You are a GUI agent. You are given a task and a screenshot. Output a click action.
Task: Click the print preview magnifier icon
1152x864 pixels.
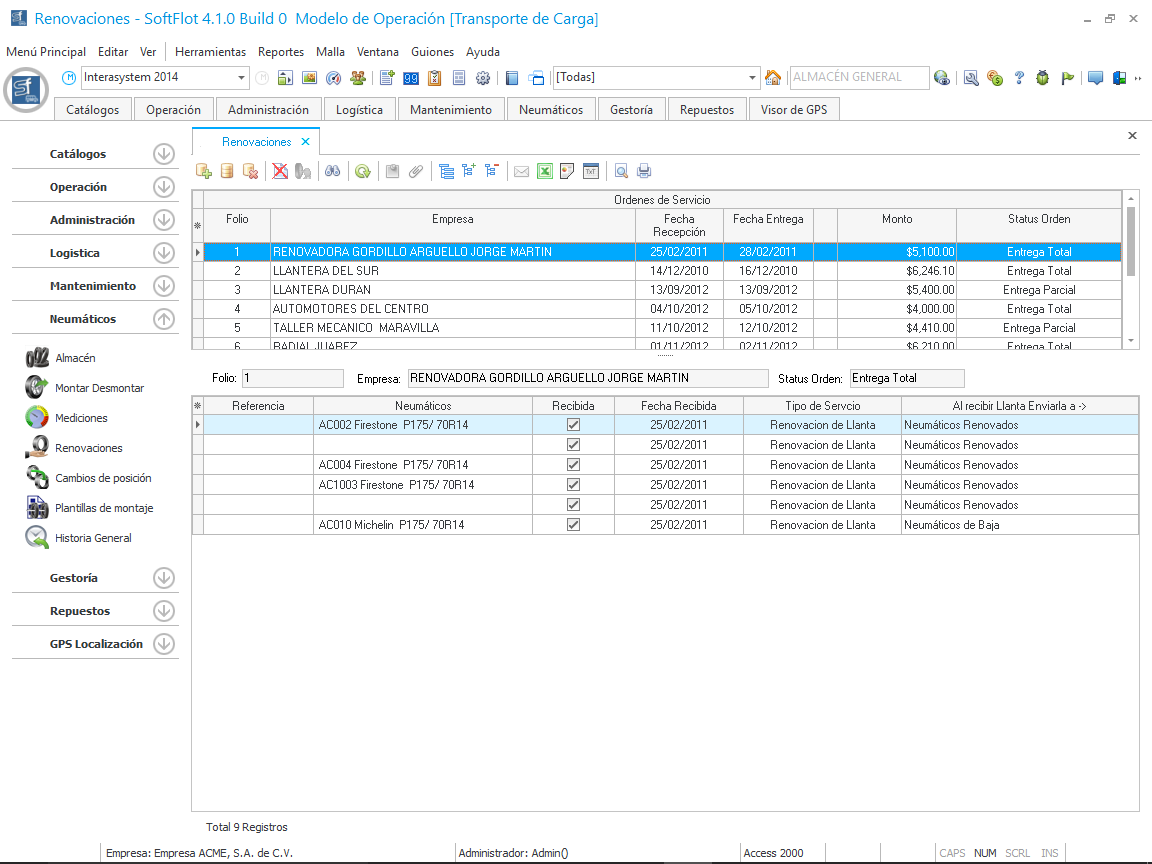coord(621,171)
